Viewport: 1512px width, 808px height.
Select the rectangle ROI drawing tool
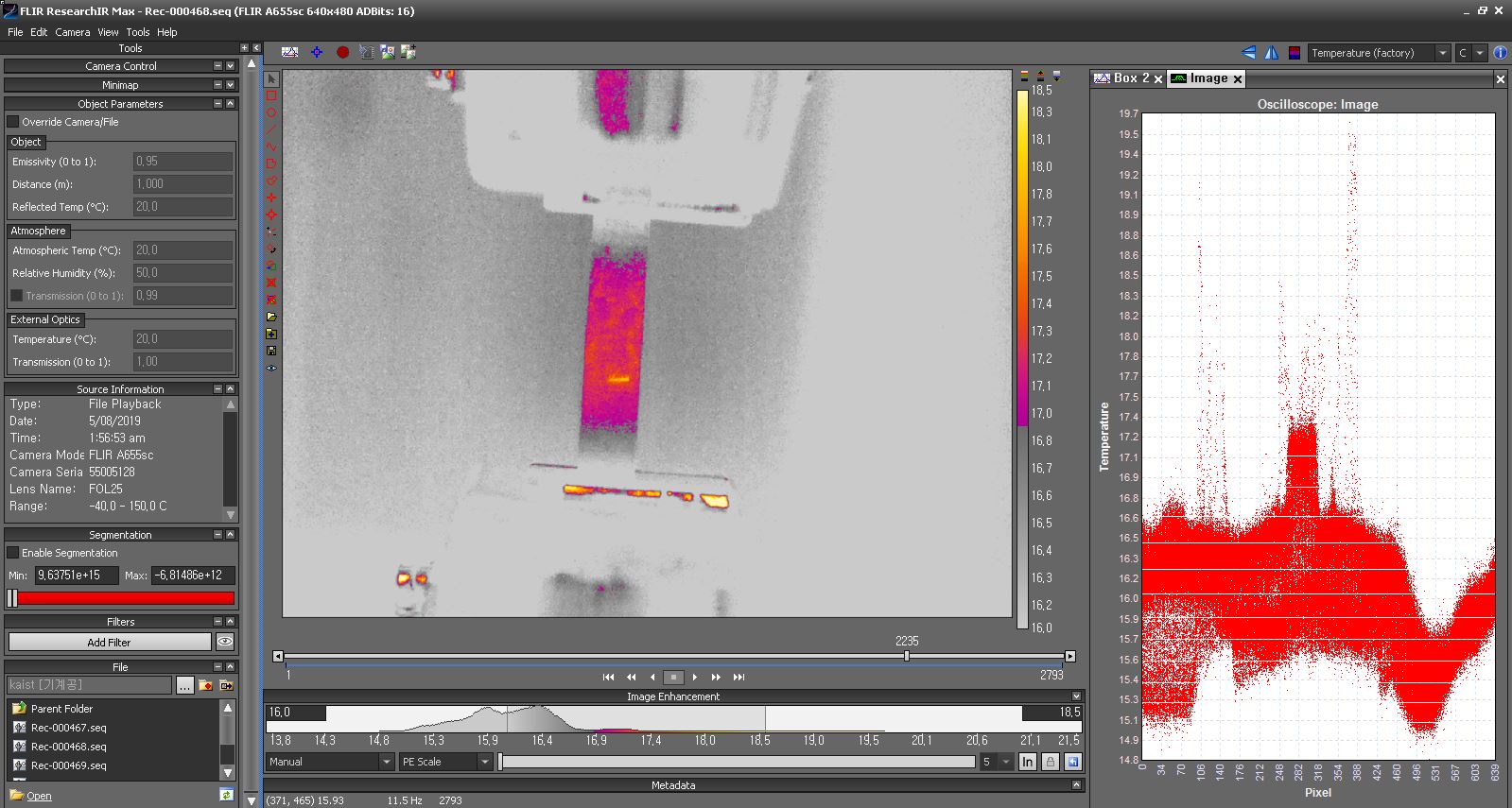(x=271, y=95)
